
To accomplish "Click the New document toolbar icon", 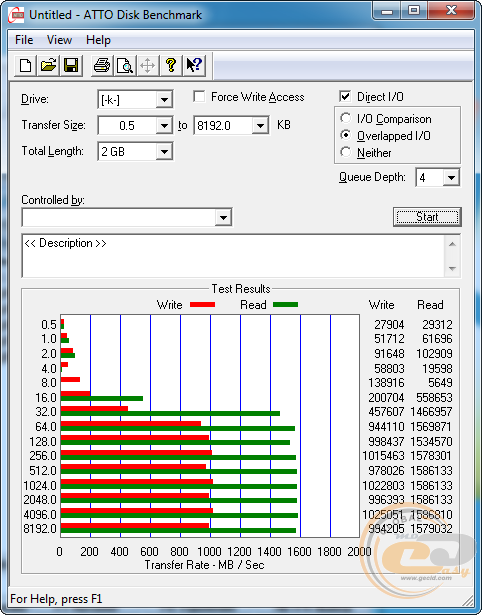I will click(x=25, y=65).
